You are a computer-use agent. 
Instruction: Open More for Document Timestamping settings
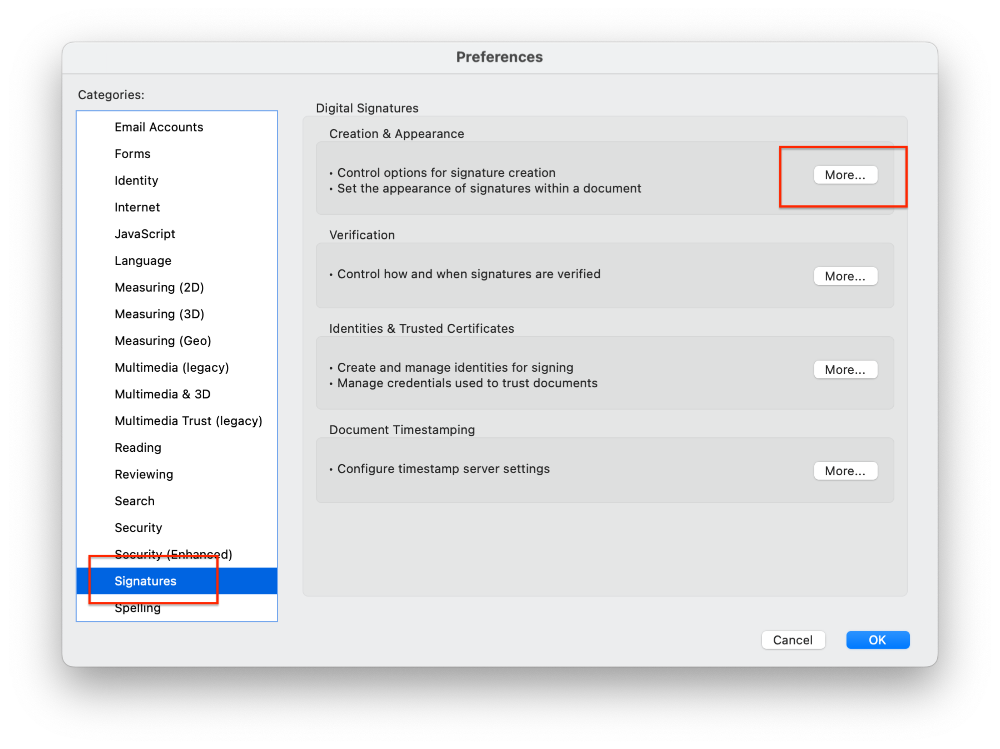tap(845, 471)
